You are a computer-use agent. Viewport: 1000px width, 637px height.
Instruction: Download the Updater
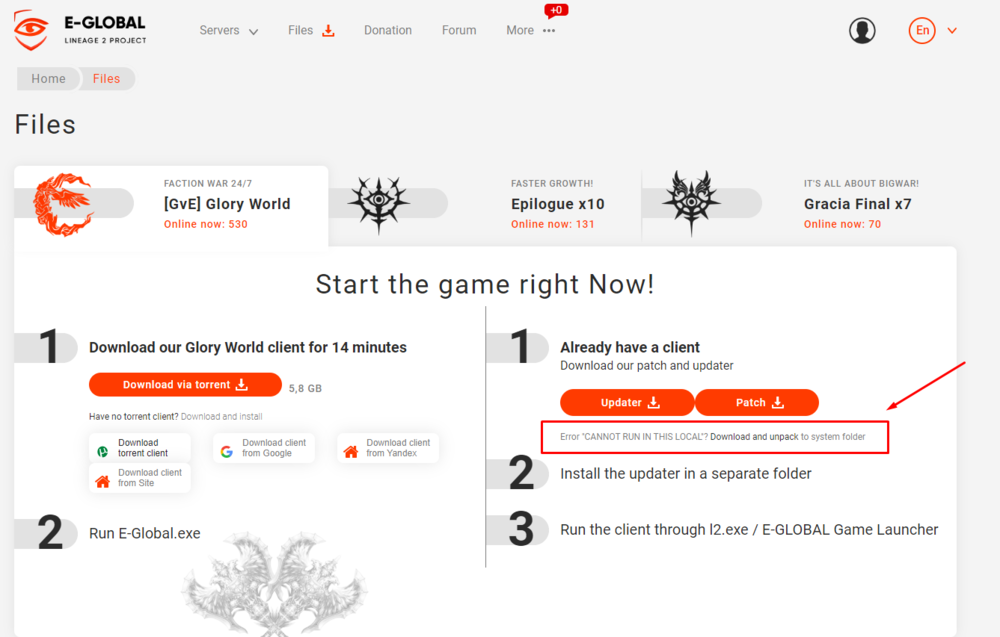pos(627,402)
